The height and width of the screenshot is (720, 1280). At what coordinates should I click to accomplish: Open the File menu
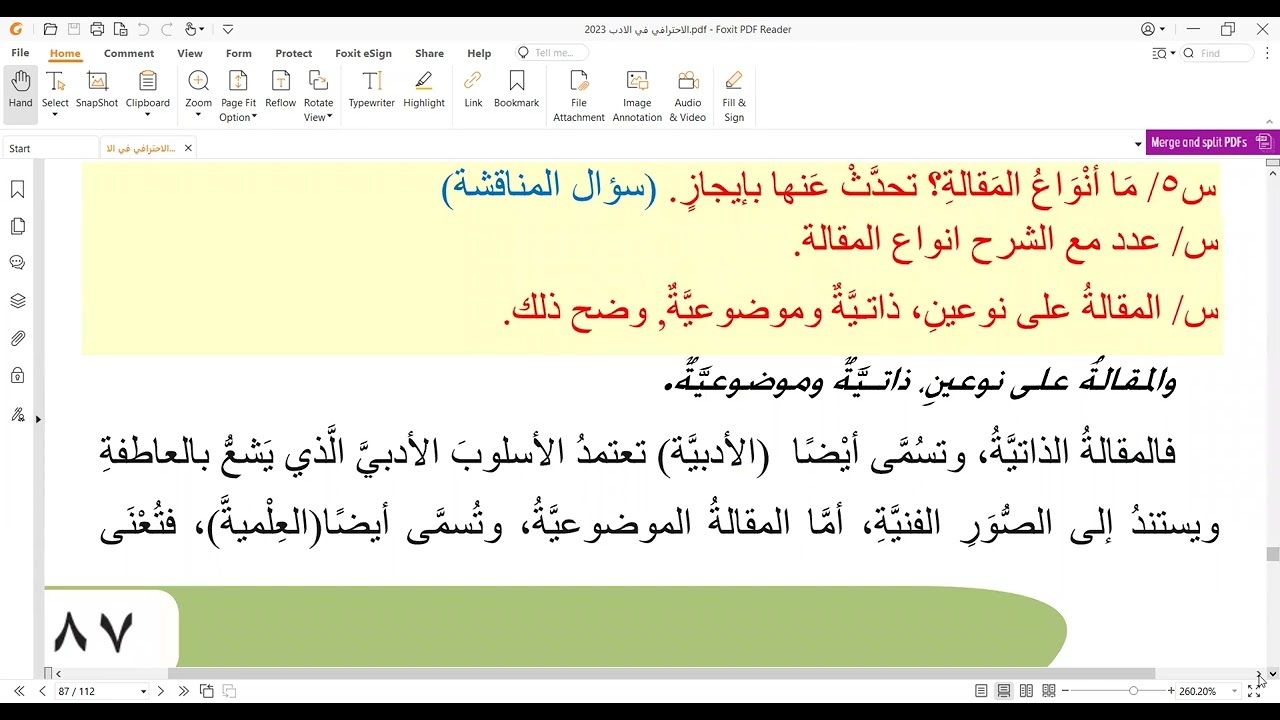(x=20, y=53)
